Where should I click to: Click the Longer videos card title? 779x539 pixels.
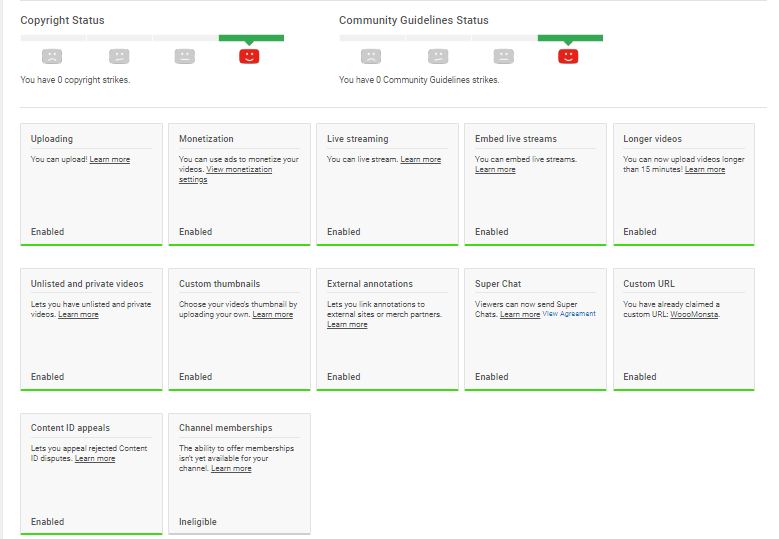tap(652, 139)
